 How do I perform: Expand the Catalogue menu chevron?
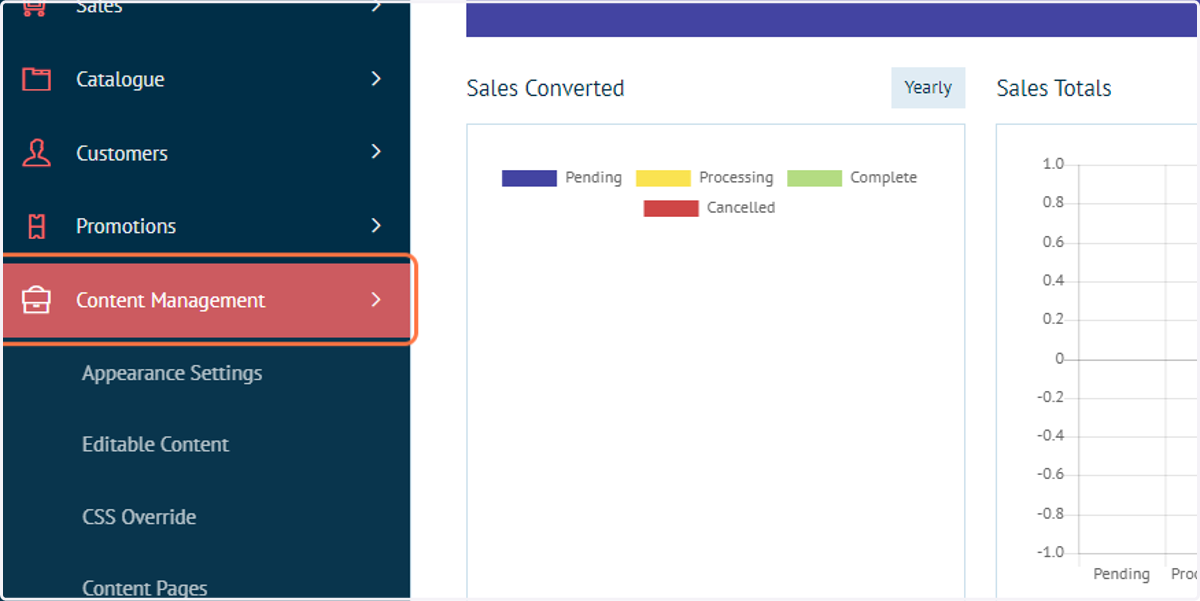(376, 78)
